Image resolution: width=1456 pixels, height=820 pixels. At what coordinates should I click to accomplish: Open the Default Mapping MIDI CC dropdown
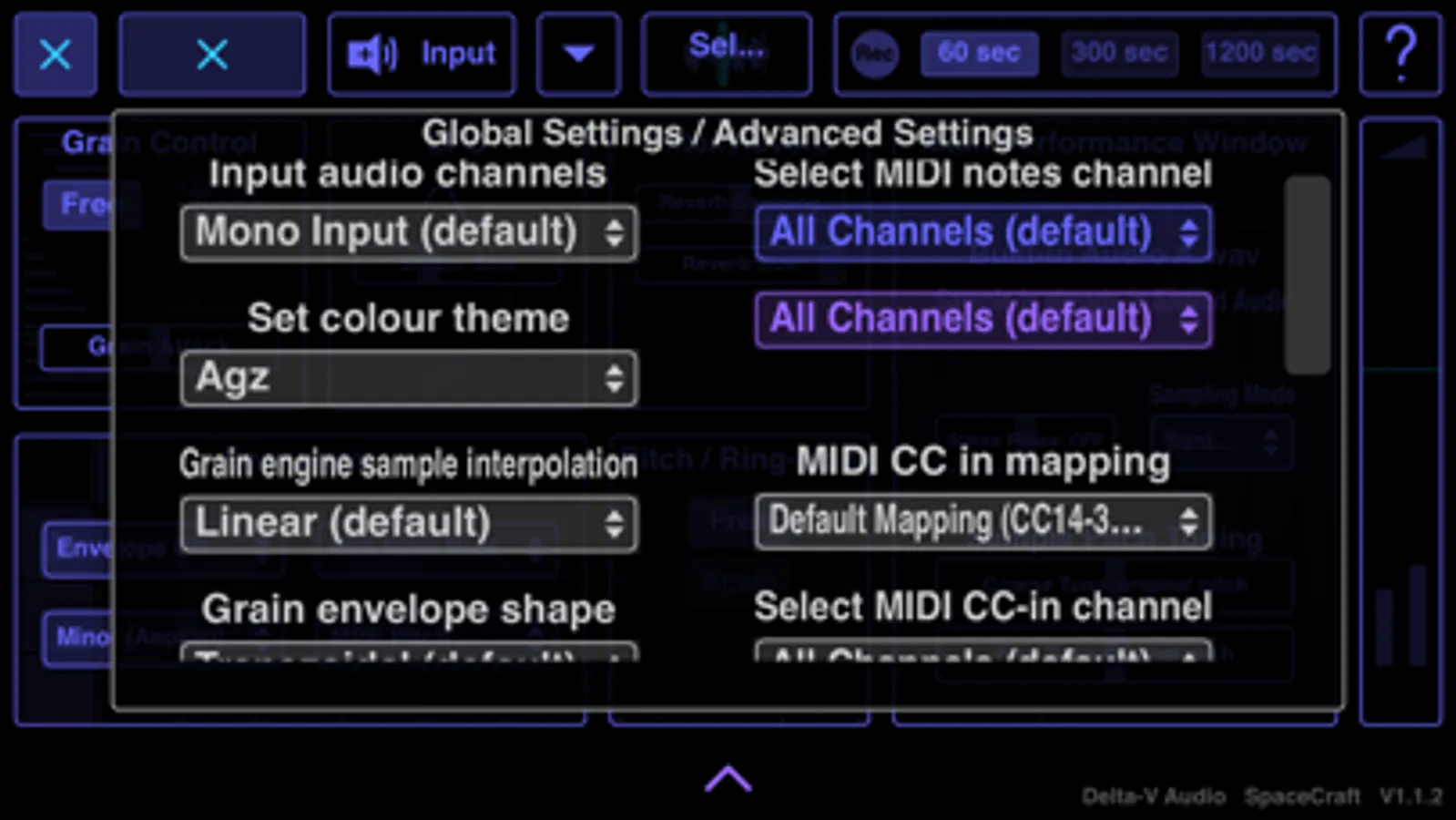point(983,522)
